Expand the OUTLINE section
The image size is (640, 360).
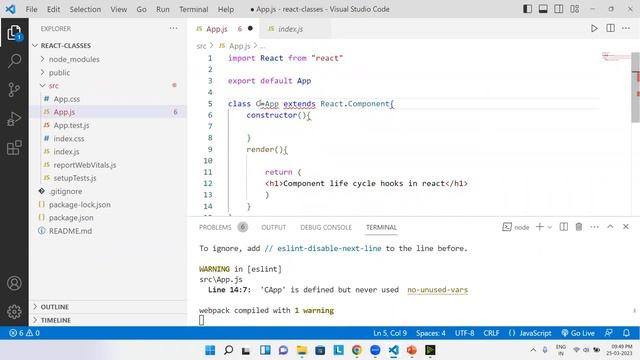tap(54, 307)
